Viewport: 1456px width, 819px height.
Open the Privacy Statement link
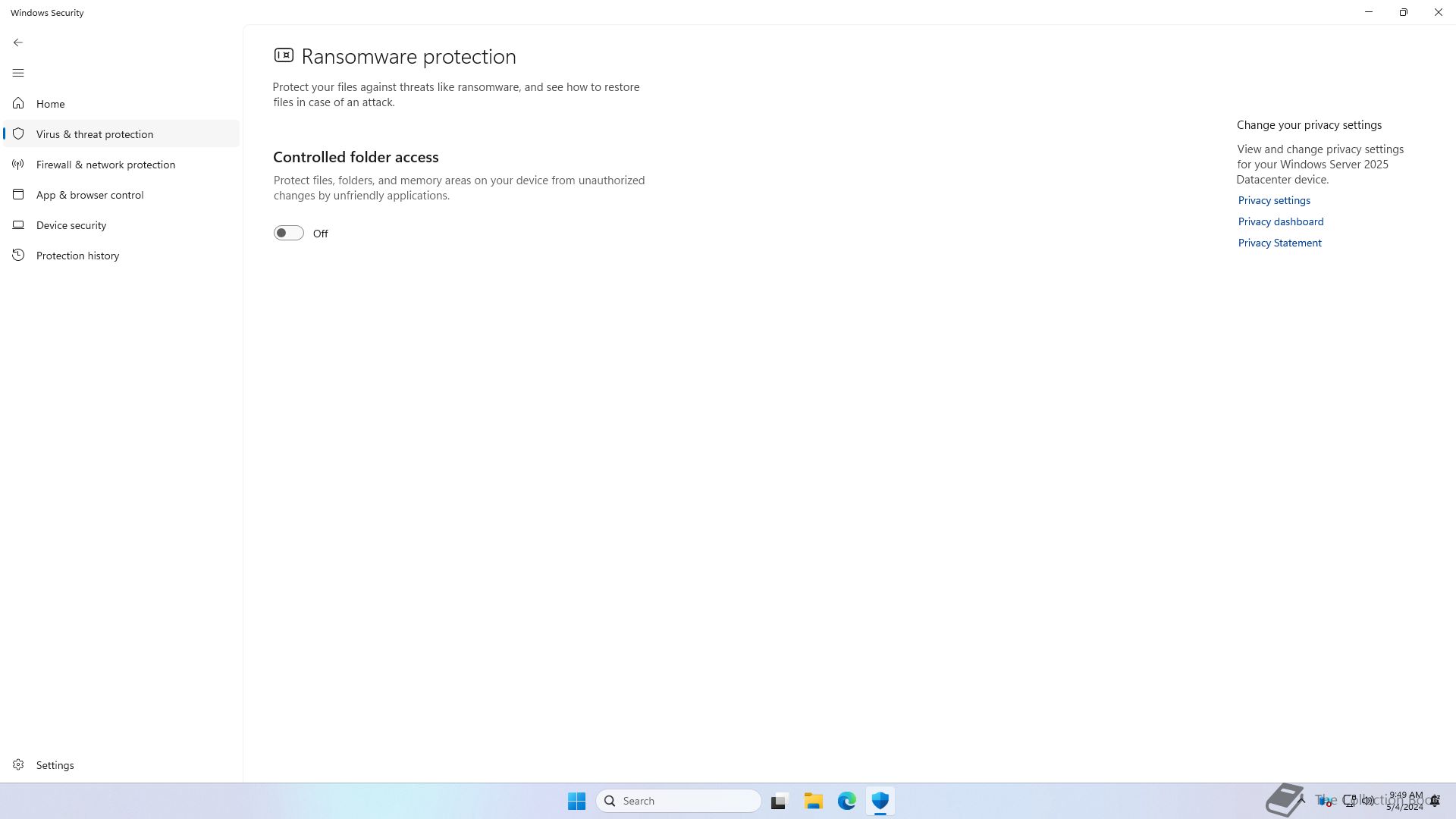click(1279, 243)
